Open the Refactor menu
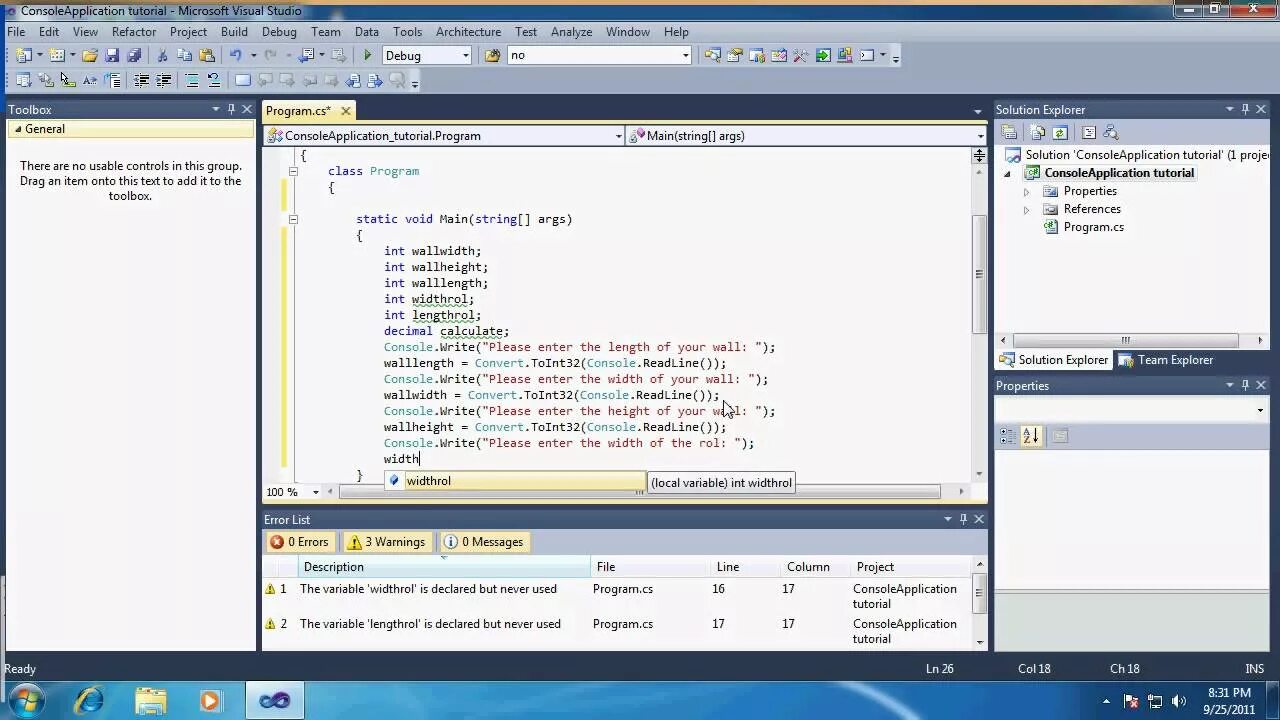1280x720 pixels. (x=134, y=32)
